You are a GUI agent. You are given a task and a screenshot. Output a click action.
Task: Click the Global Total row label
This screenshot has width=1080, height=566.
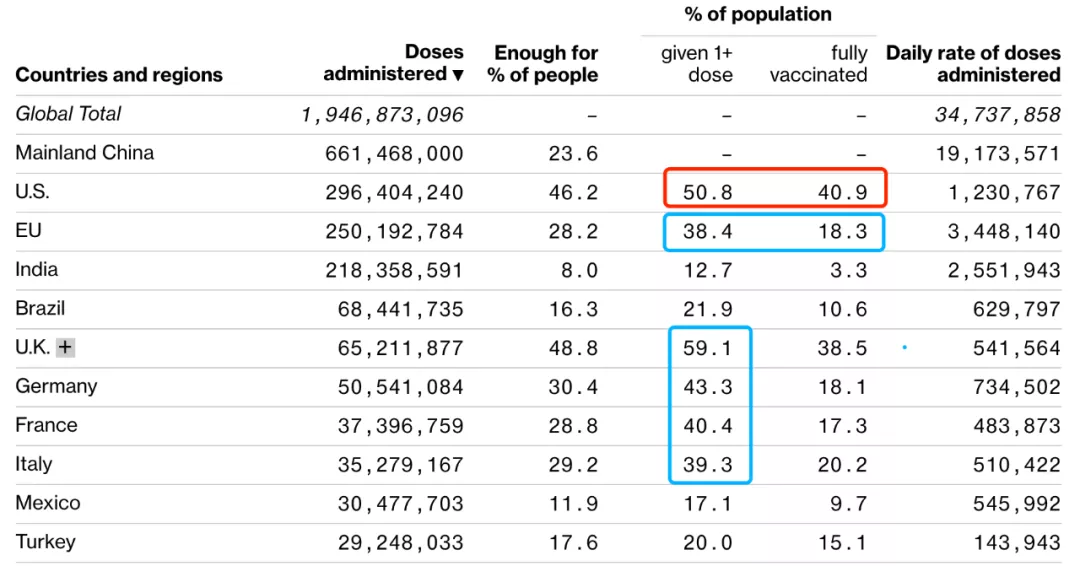[68, 114]
